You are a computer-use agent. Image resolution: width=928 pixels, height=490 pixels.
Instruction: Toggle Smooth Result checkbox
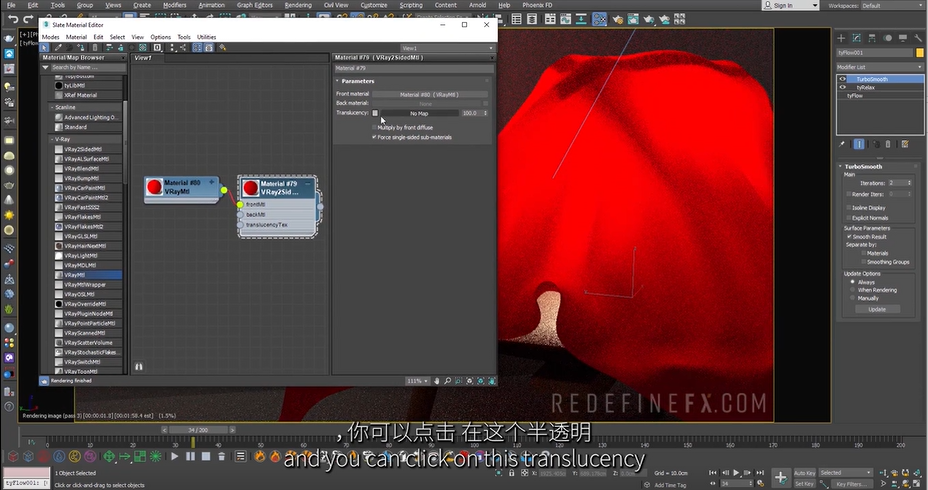(x=849, y=237)
